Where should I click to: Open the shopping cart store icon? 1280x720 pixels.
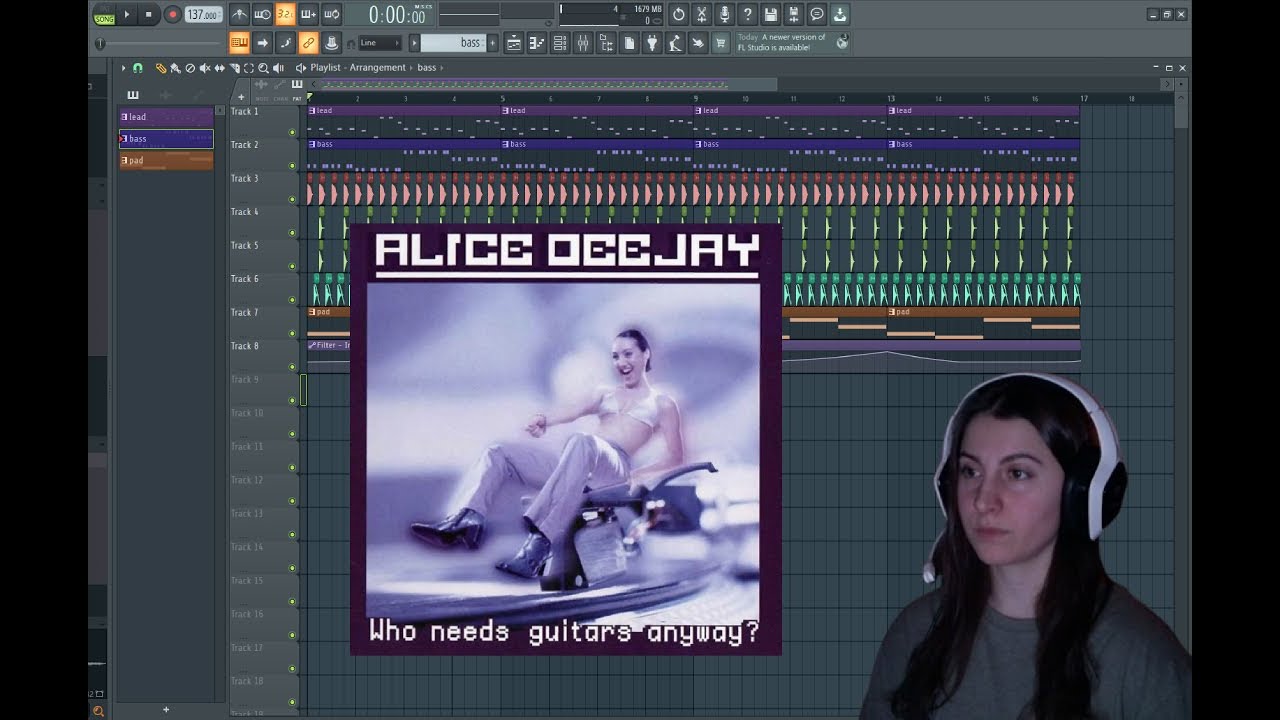coord(721,43)
